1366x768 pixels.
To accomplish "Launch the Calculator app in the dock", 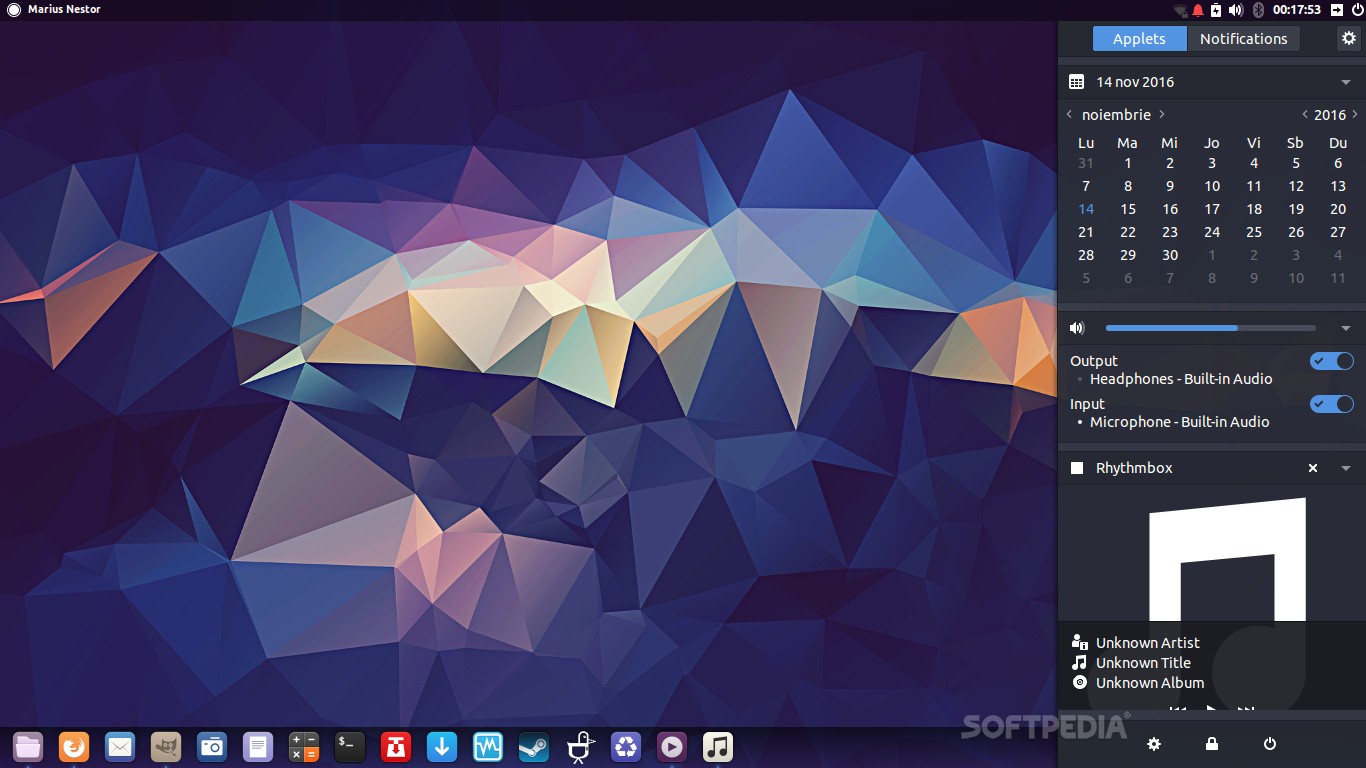I will (303, 746).
